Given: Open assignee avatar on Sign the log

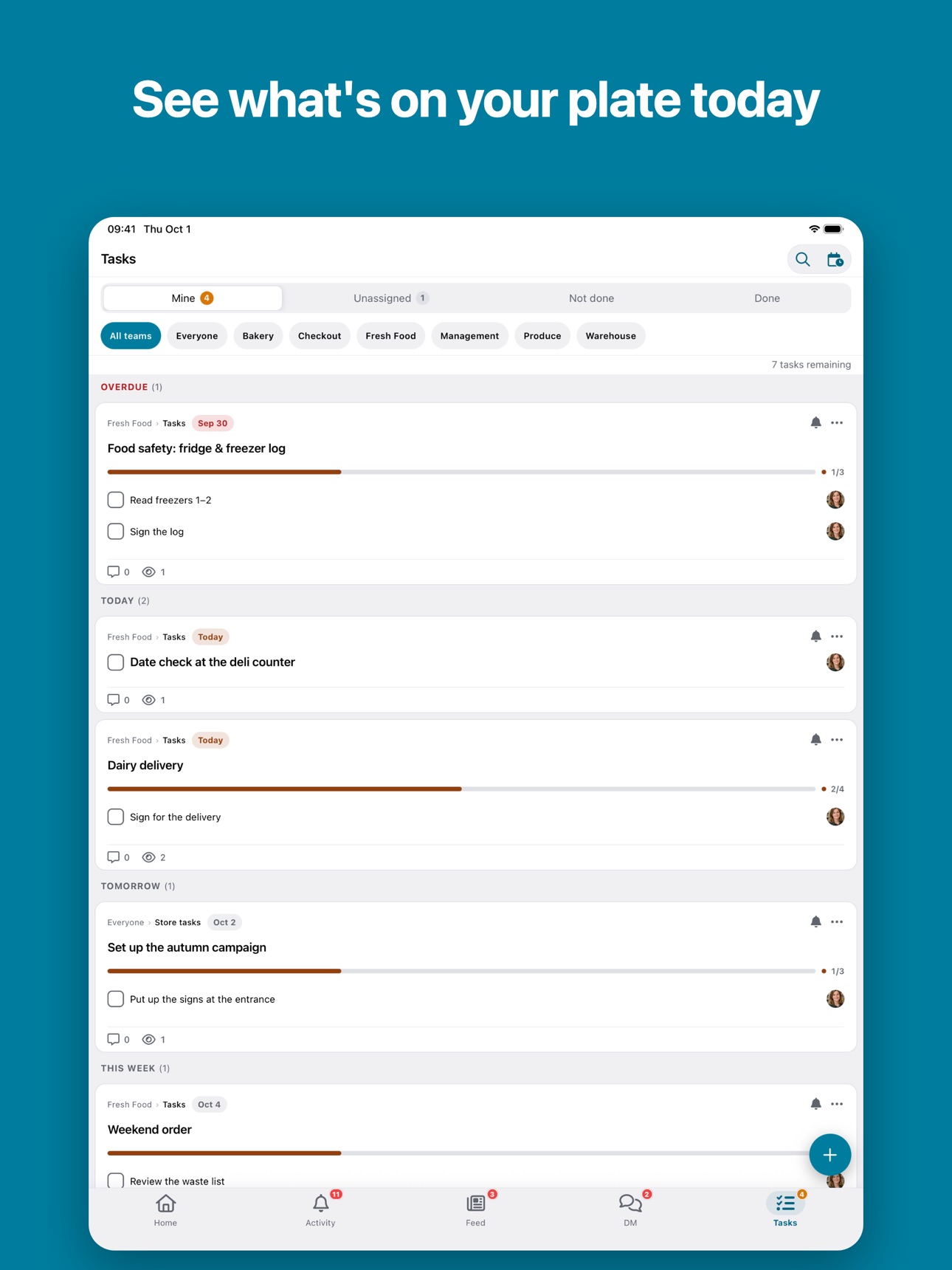Looking at the screenshot, I should tap(835, 532).
